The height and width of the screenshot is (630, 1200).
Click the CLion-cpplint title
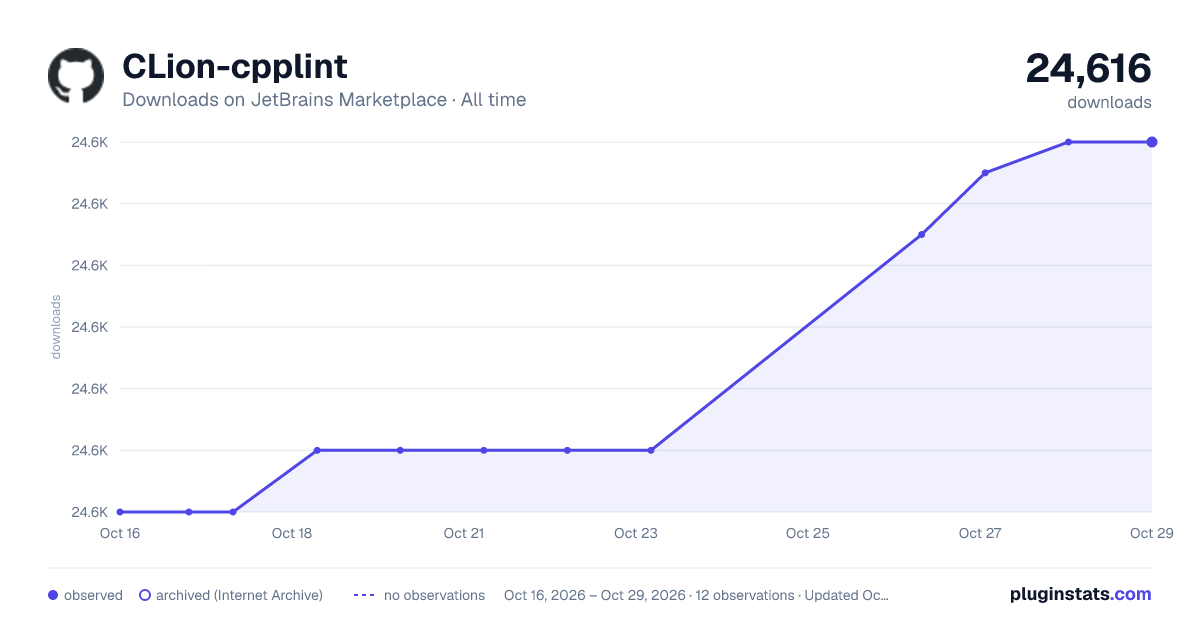point(235,66)
